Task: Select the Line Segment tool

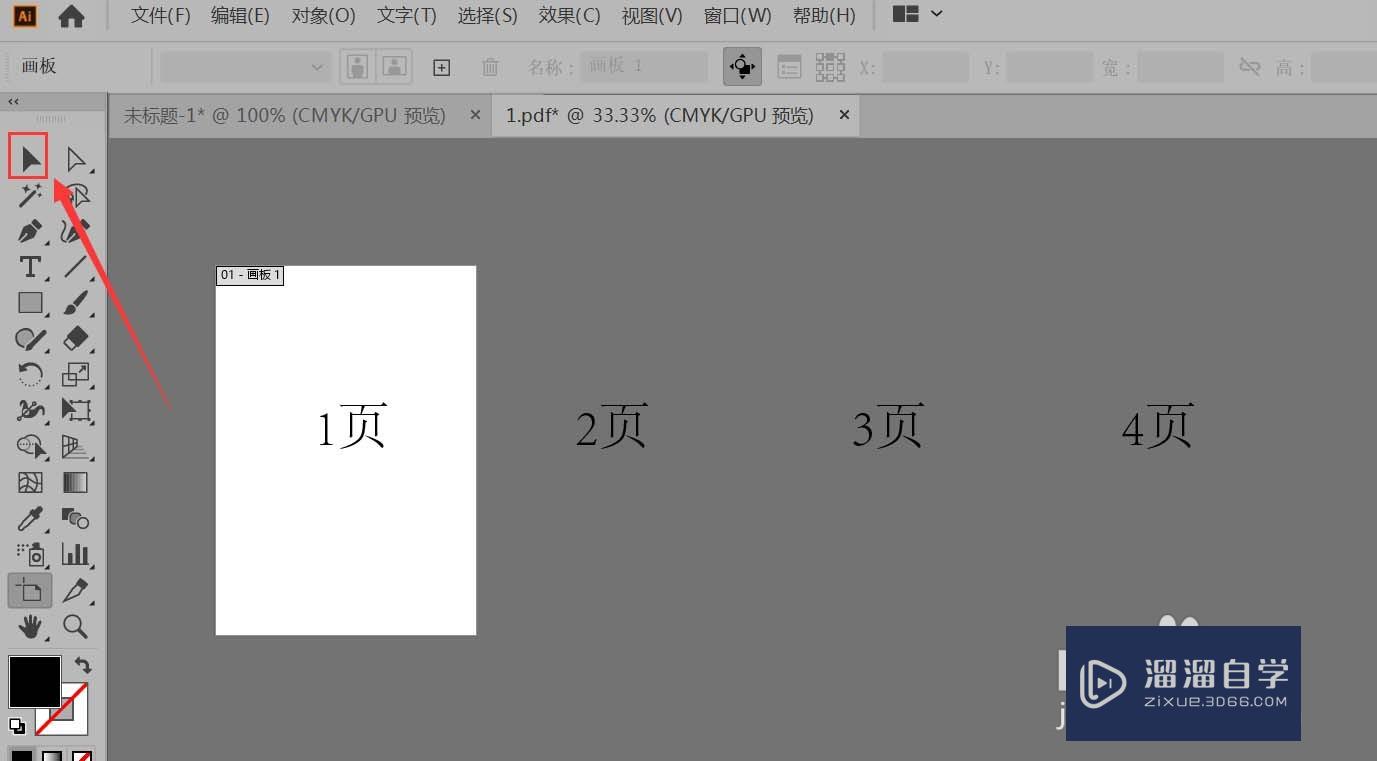Action: (76, 267)
